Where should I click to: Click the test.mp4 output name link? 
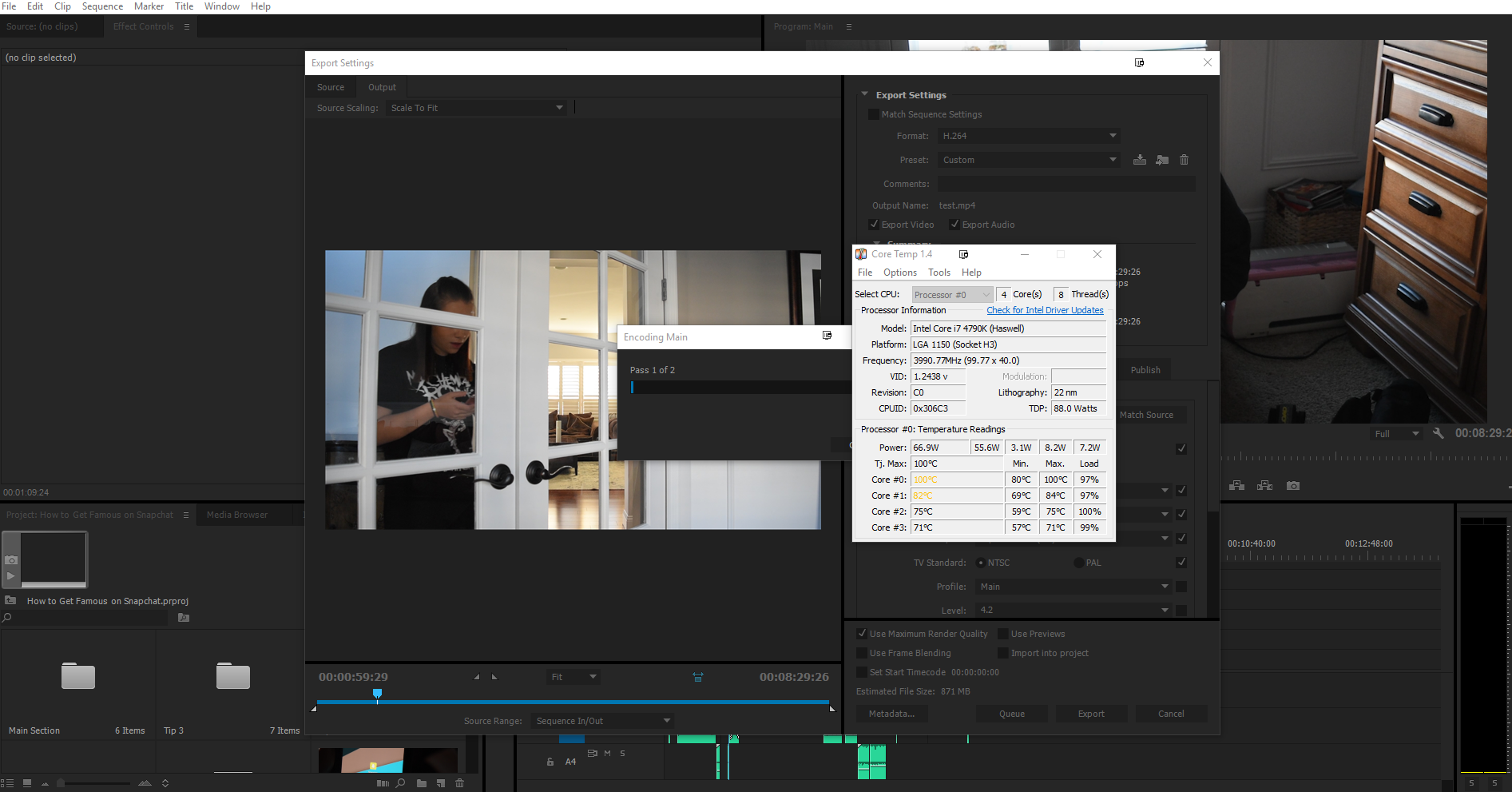(x=957, y=205)
